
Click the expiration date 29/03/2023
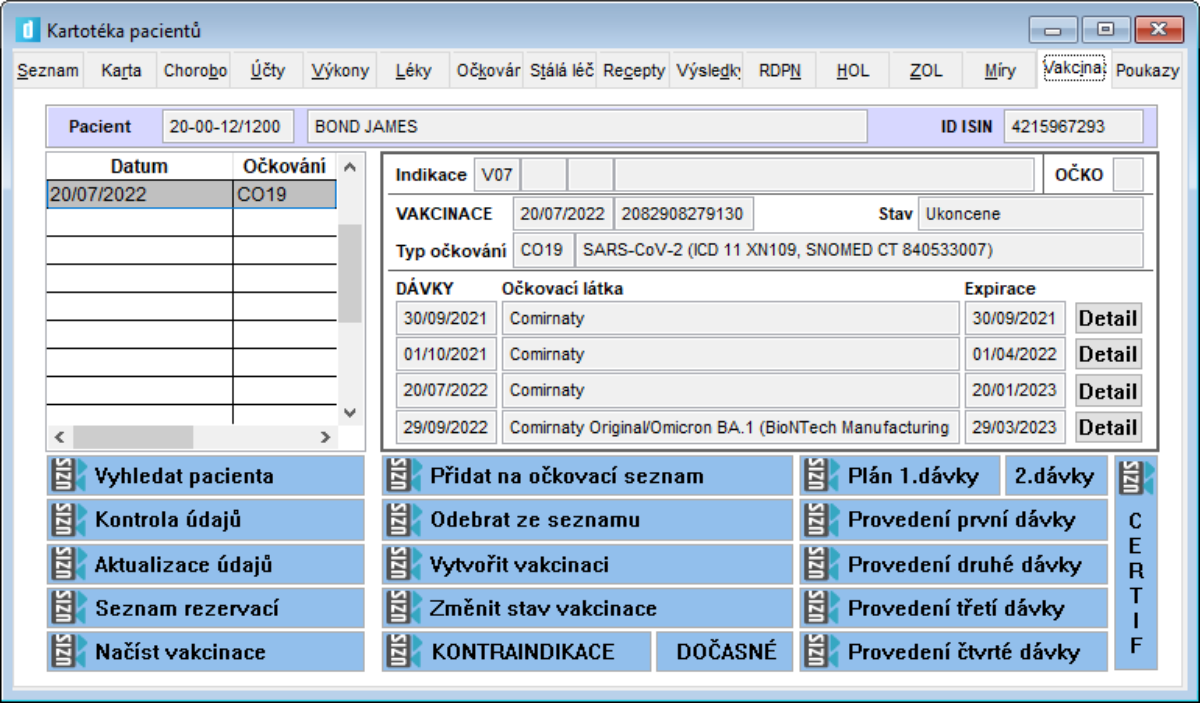(1015, 427)
